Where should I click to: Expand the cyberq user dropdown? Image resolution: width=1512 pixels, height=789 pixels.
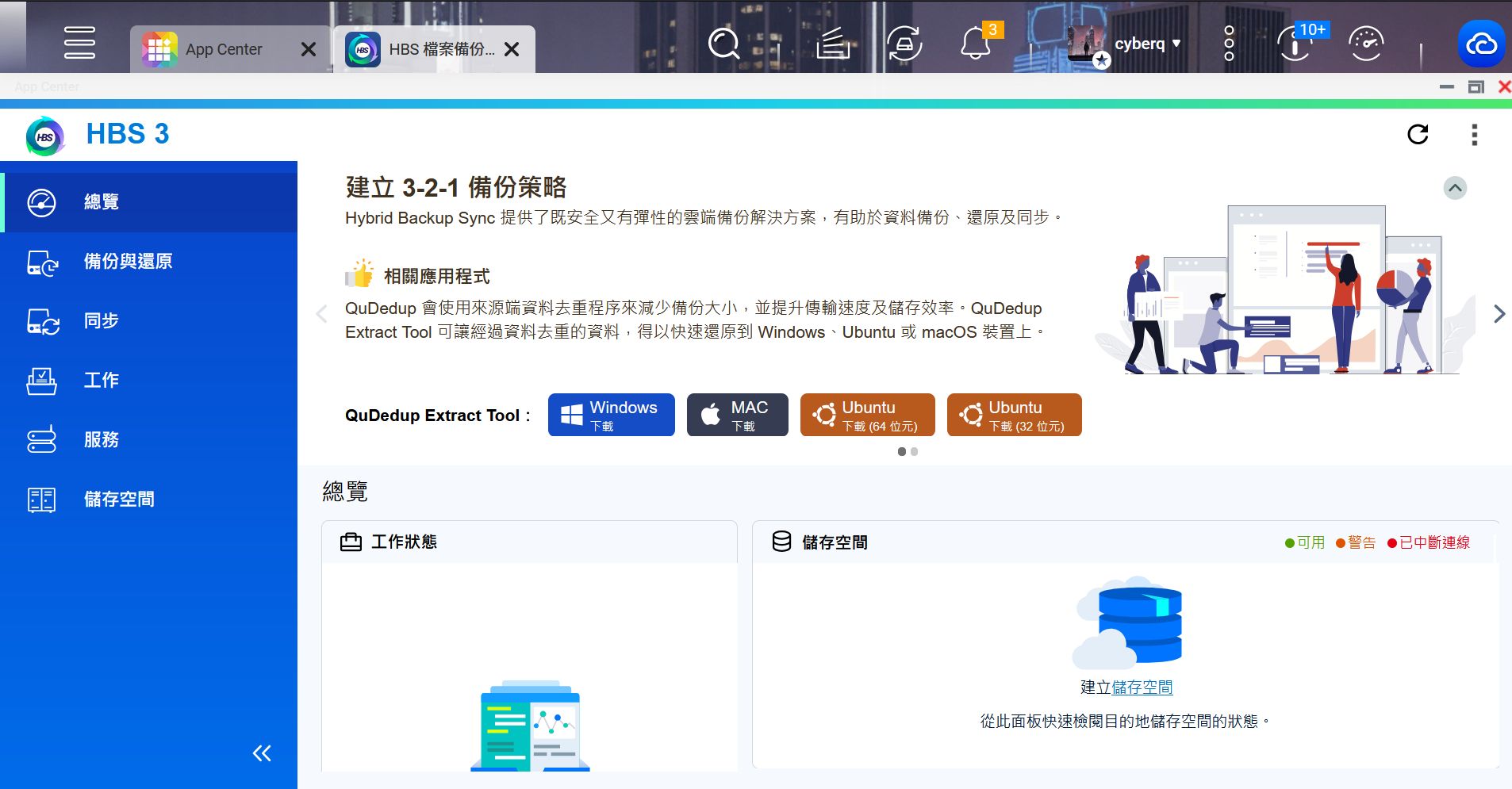pyautogui.click(x=1176, y=44)
